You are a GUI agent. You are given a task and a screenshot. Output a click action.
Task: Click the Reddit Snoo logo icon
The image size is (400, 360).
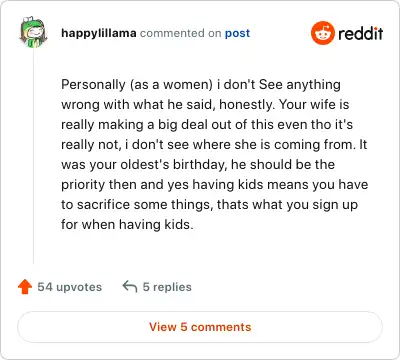[322, 33]
